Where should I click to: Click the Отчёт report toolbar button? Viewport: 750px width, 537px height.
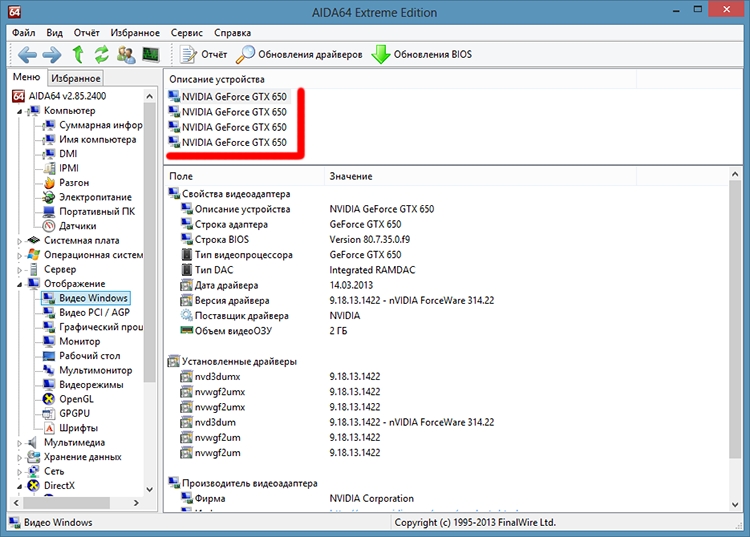[203, 55]
